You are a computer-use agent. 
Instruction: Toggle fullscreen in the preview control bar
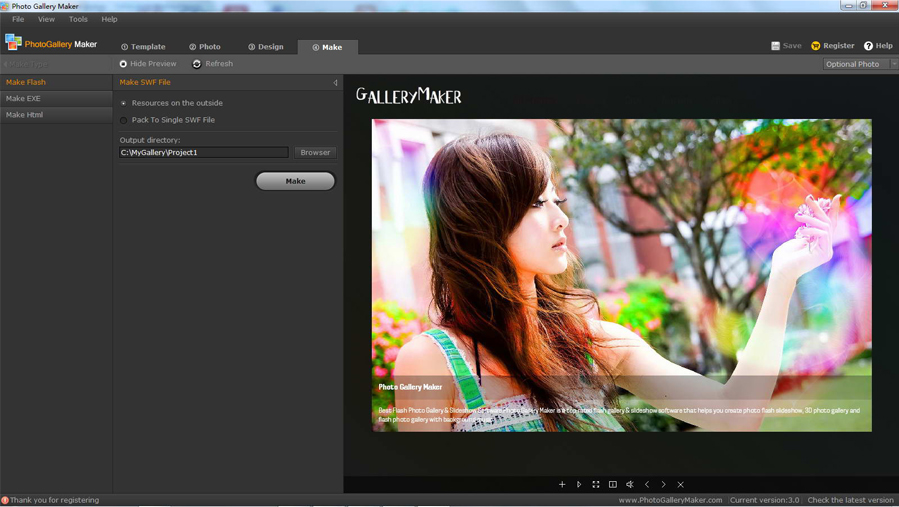coord(596,485)
